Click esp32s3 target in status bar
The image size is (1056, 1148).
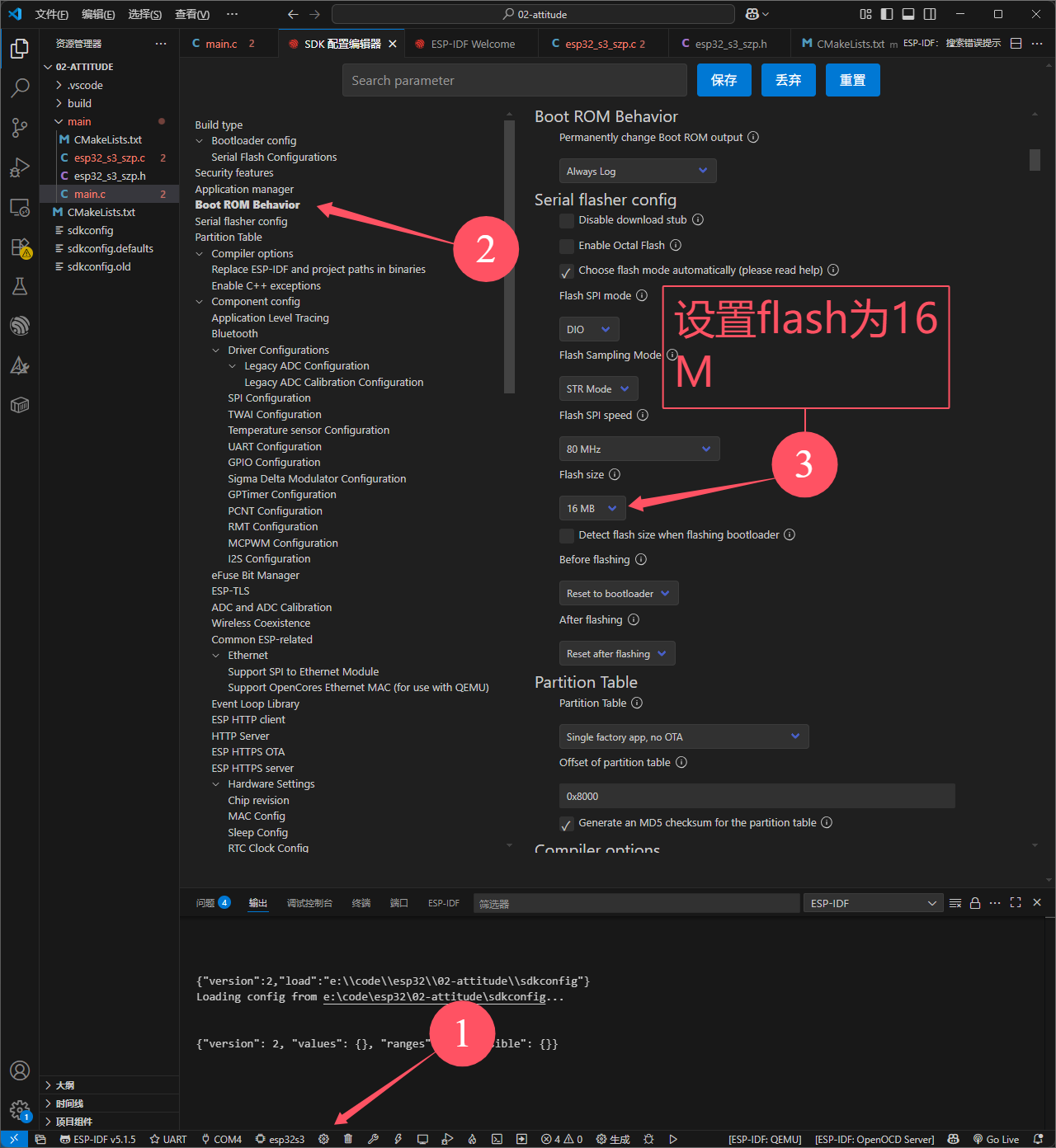280,1139
